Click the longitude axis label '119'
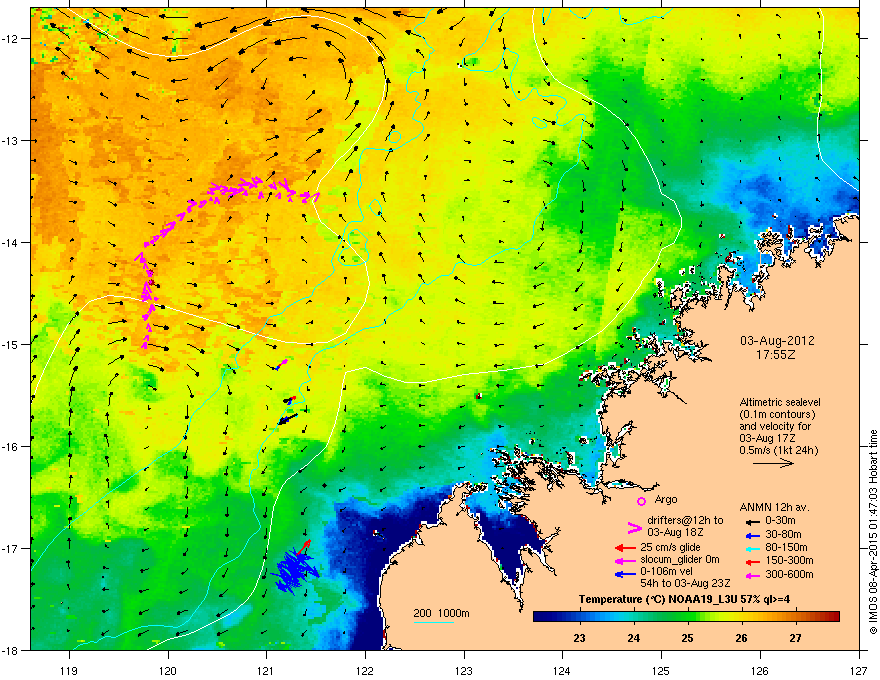The width and height of the screenshot is (880, 680). [70, 670]
